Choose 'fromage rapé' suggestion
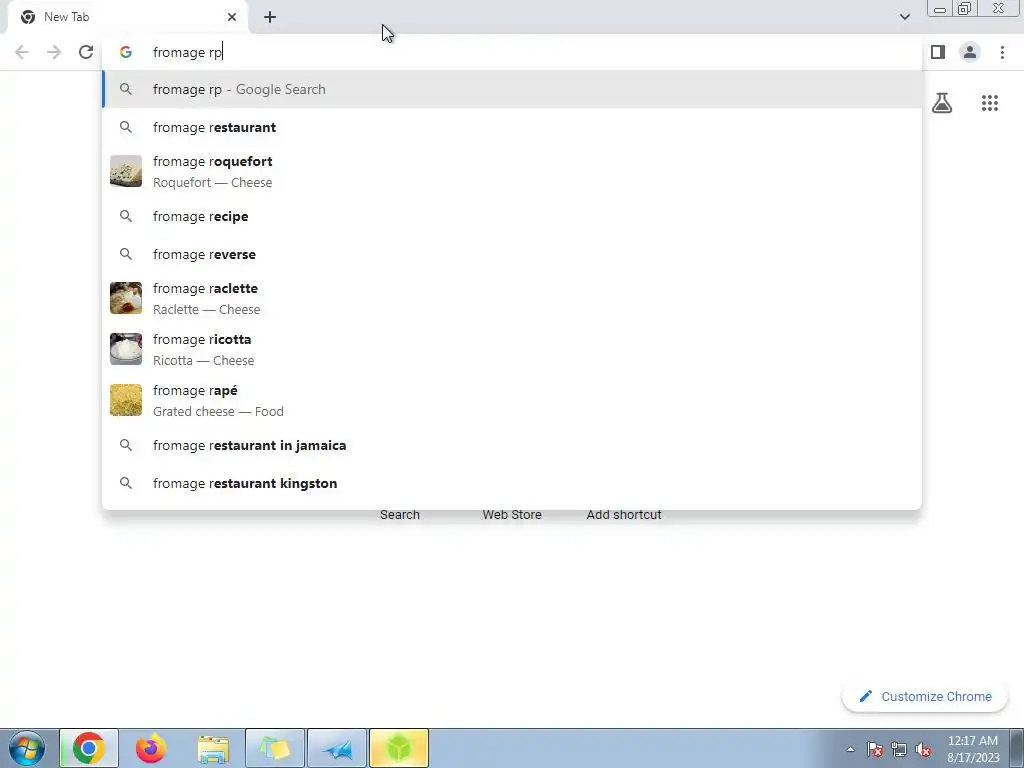 click(x=512, y=400)
